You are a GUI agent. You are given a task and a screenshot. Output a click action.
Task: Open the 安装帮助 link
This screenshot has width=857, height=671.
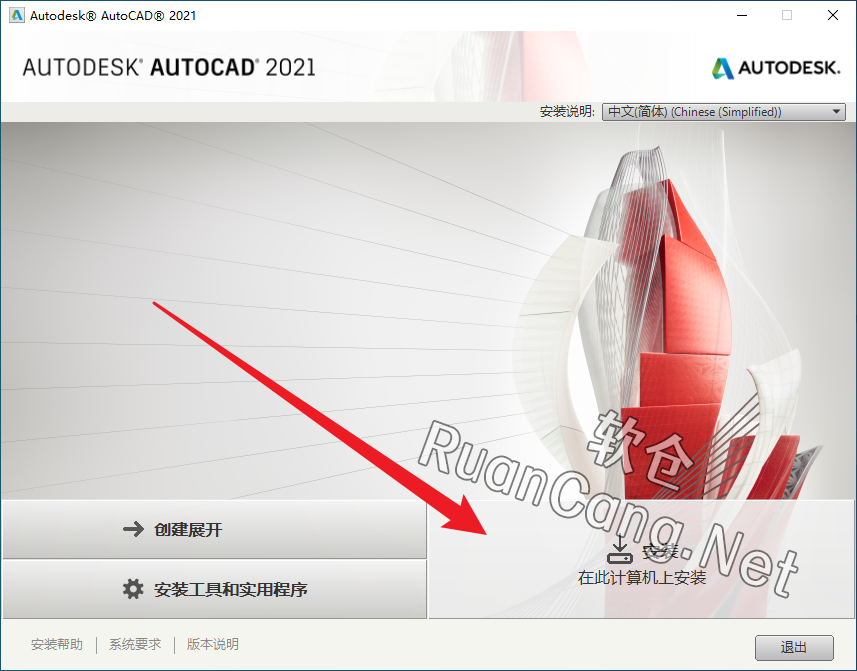click(57, 645)
